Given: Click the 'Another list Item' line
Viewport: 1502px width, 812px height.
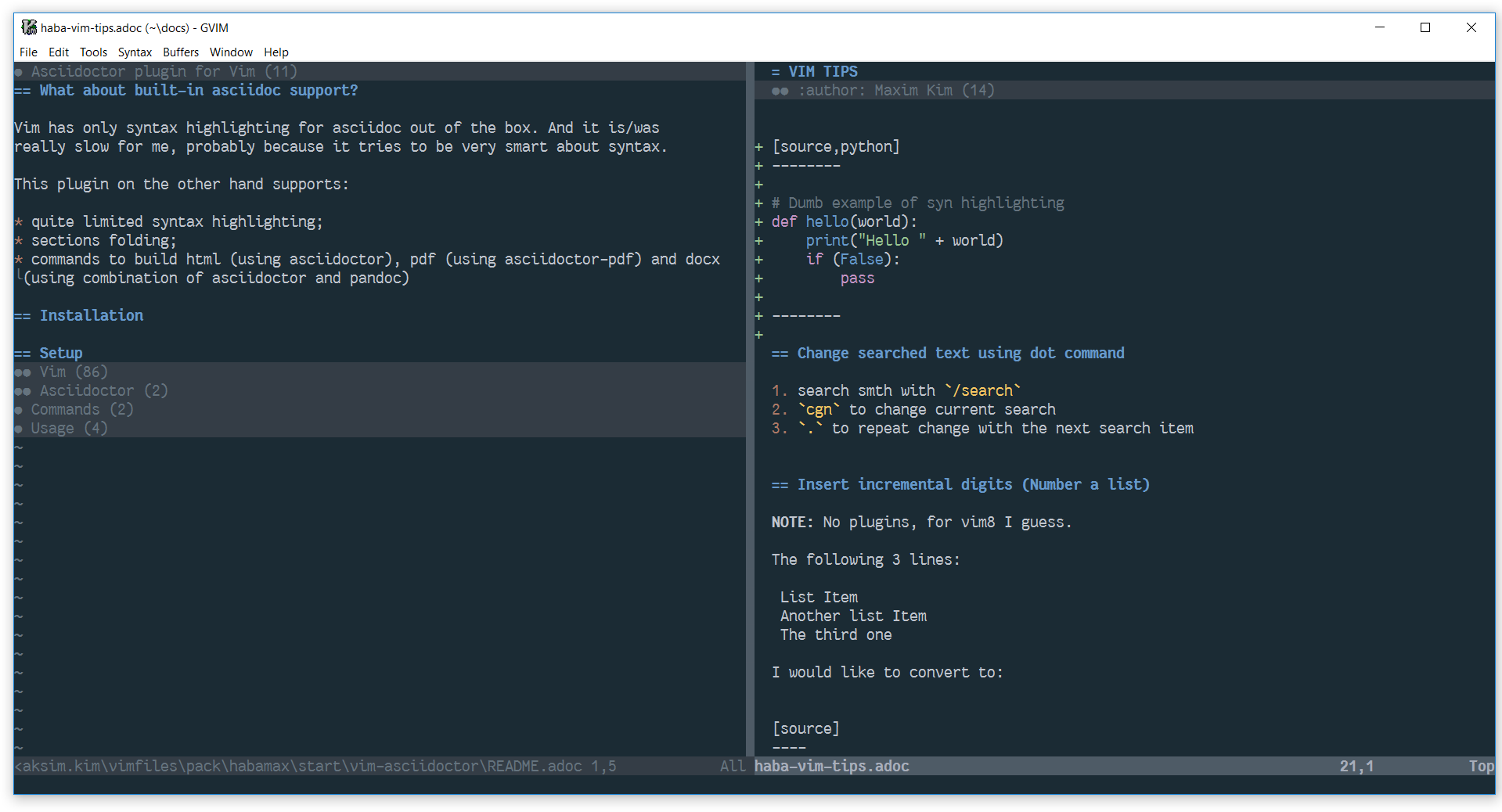Looking at the screenshot, I should click(853, 616).
